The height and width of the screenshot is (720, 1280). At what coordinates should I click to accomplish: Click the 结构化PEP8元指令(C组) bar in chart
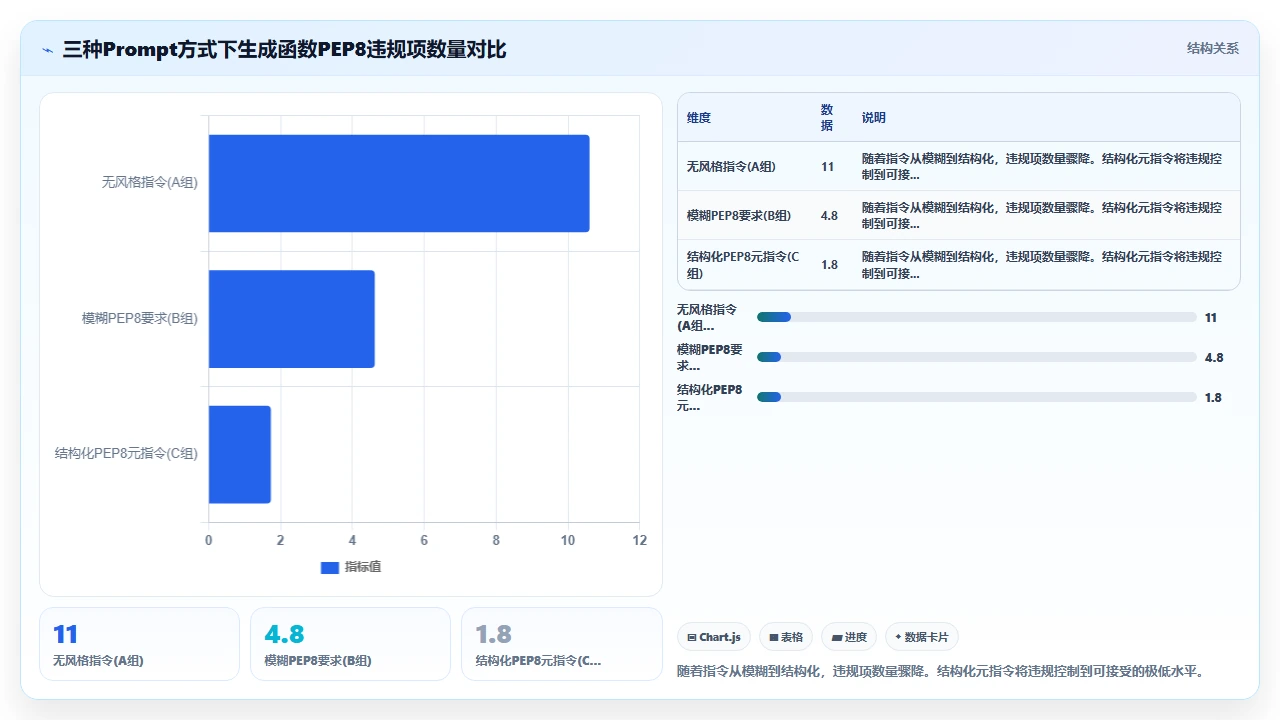click(x=240, y=454)
